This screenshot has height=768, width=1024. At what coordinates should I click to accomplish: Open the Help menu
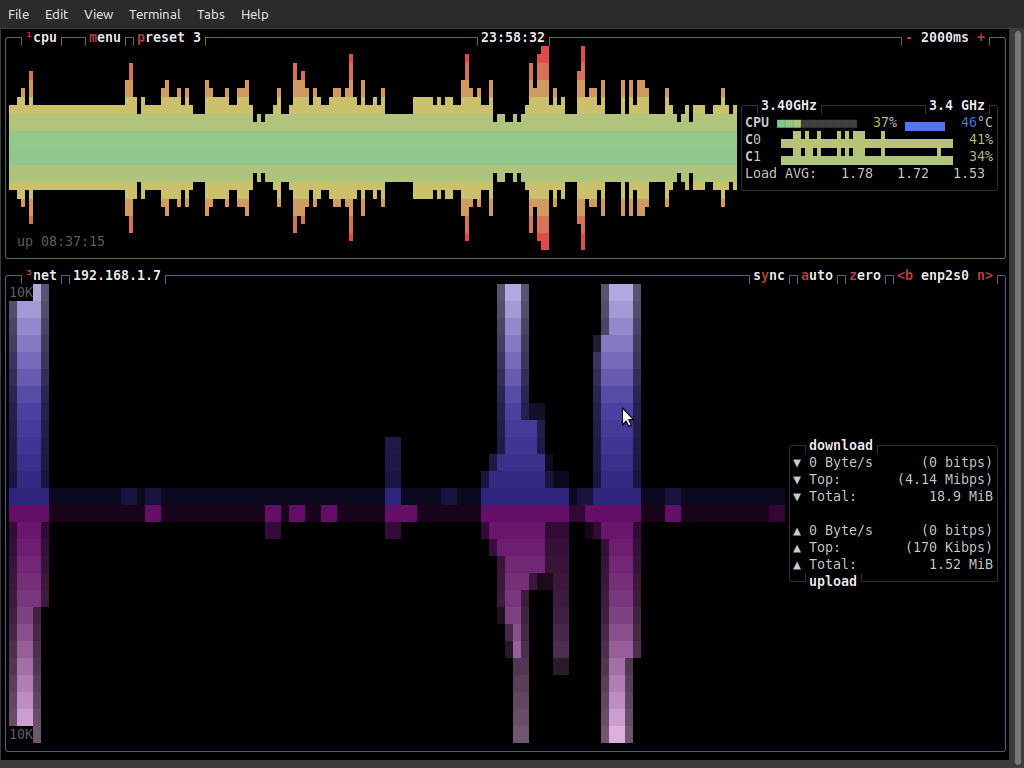255,14
